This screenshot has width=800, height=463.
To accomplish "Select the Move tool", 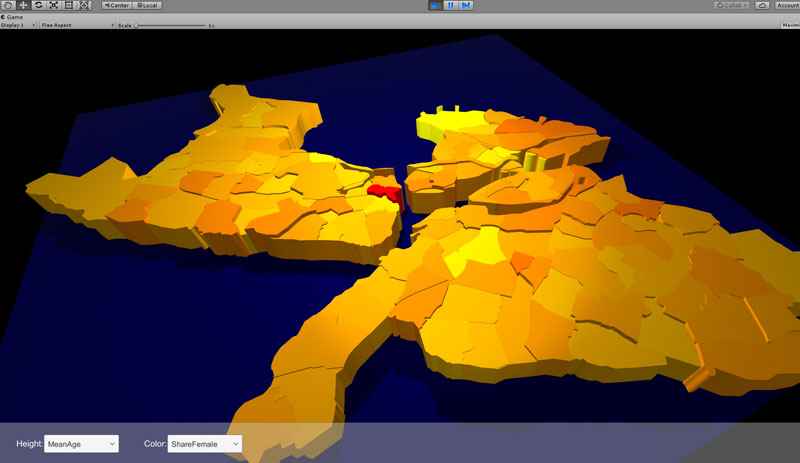I will tap(23, 5).
